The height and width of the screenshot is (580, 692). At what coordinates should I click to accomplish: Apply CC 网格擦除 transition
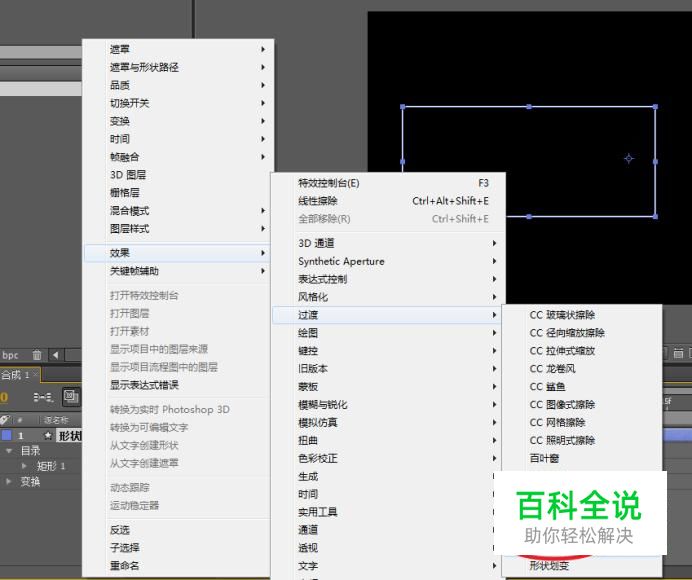[x=582, y=422]
